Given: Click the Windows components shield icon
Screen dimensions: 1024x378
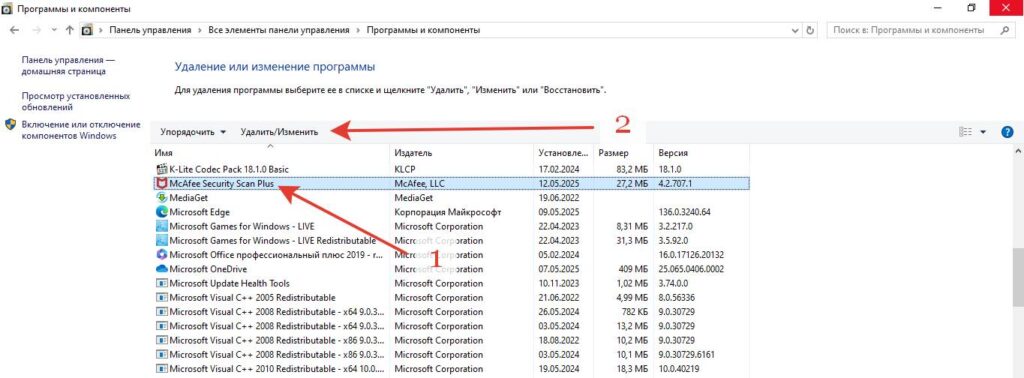Looking at the screenshot, I should pos(10,124).
